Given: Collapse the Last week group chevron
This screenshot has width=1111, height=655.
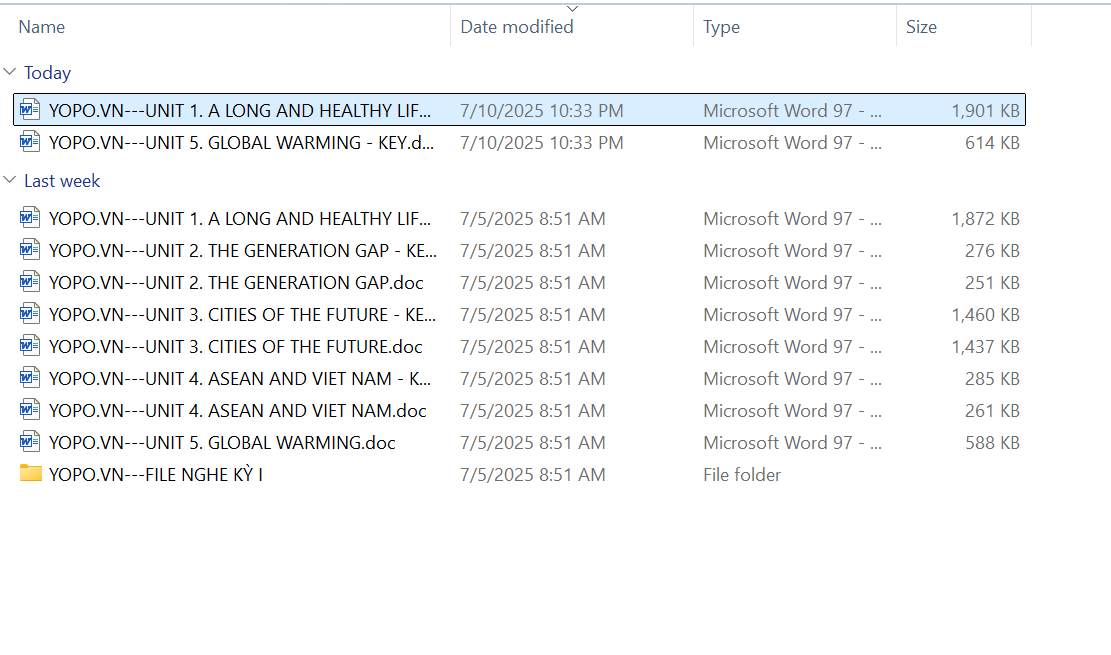Looking at the screenshot, I should pos(10,181).
